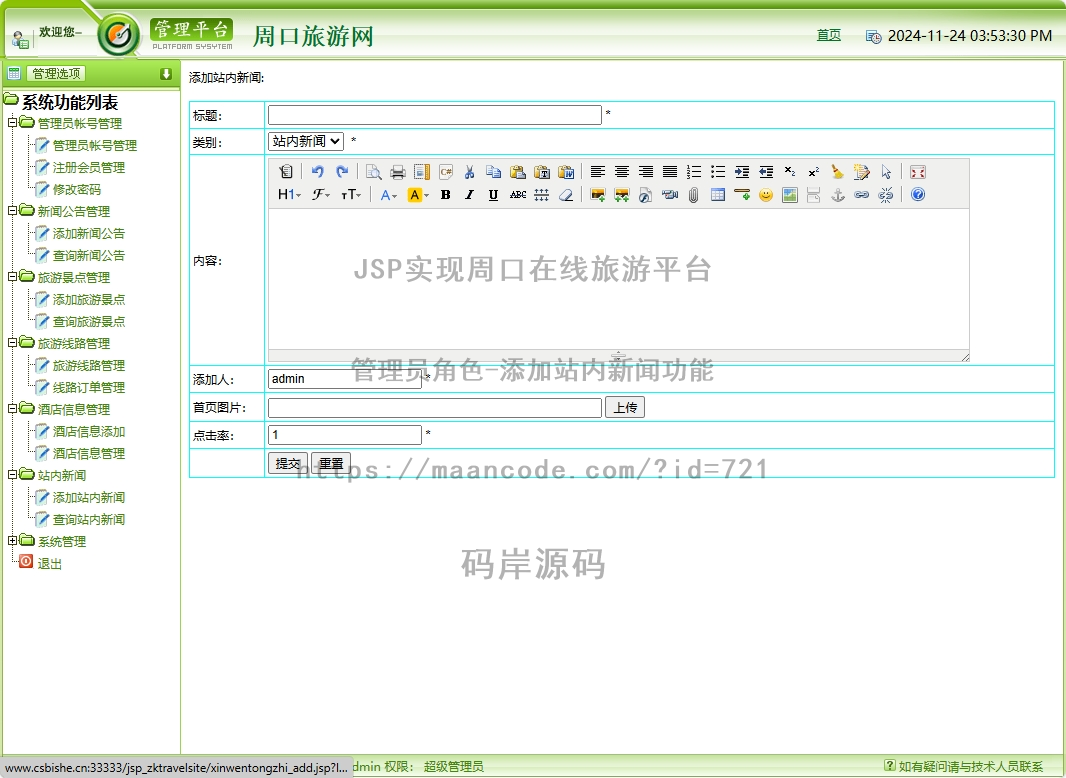Open the H1 paragraph format dropdown

coord(289,195)
